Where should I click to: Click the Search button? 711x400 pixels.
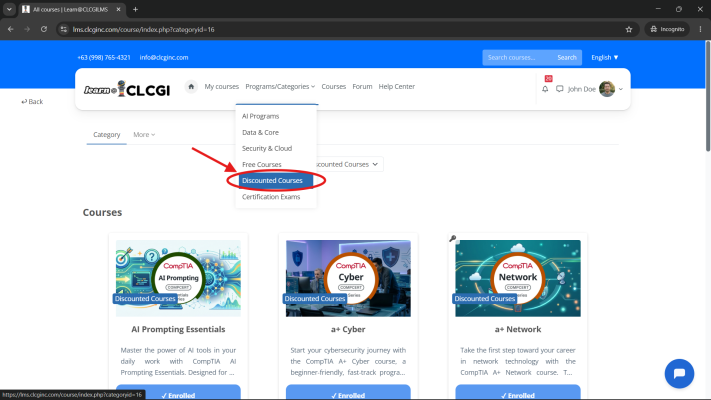566,58
